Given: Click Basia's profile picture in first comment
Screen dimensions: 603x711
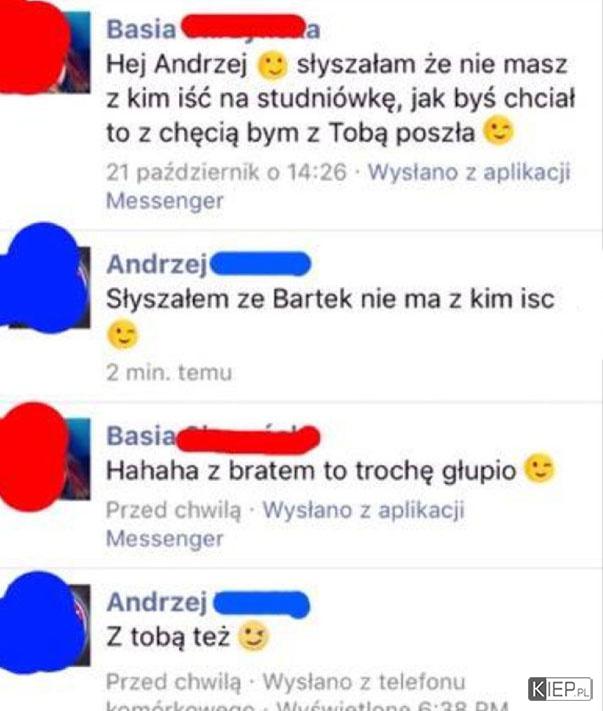Looking at the screenshot, I should [44, 48].
